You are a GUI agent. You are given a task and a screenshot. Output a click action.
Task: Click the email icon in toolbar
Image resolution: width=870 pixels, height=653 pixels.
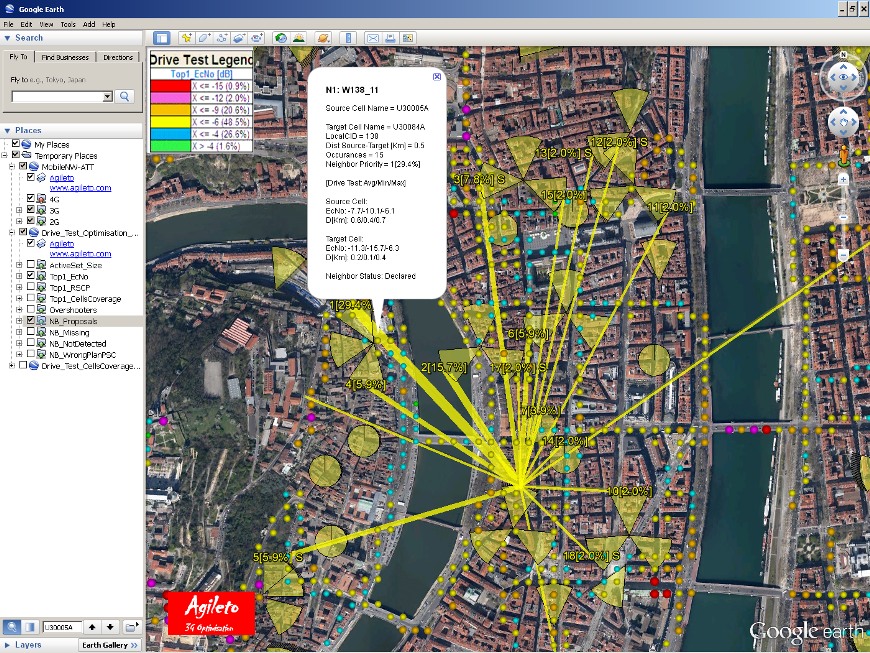pyautogui.click(x=373, y=38)
